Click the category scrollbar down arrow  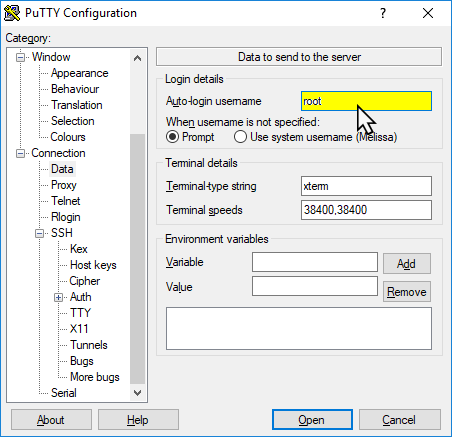click(x=137, y=393)
